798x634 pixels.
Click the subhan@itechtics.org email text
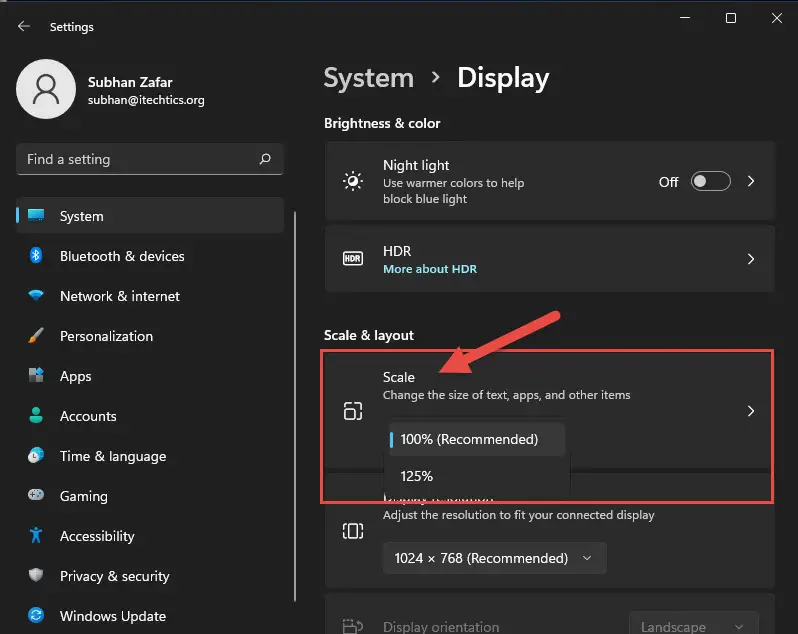(x=146, y=100)
